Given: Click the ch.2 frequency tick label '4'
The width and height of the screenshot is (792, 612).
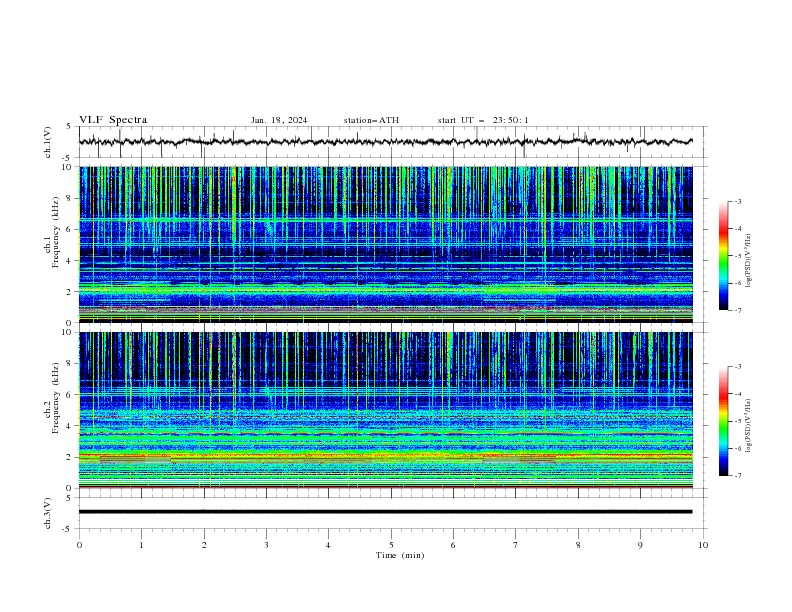Looking at the screenshot, I should (71, 426).
